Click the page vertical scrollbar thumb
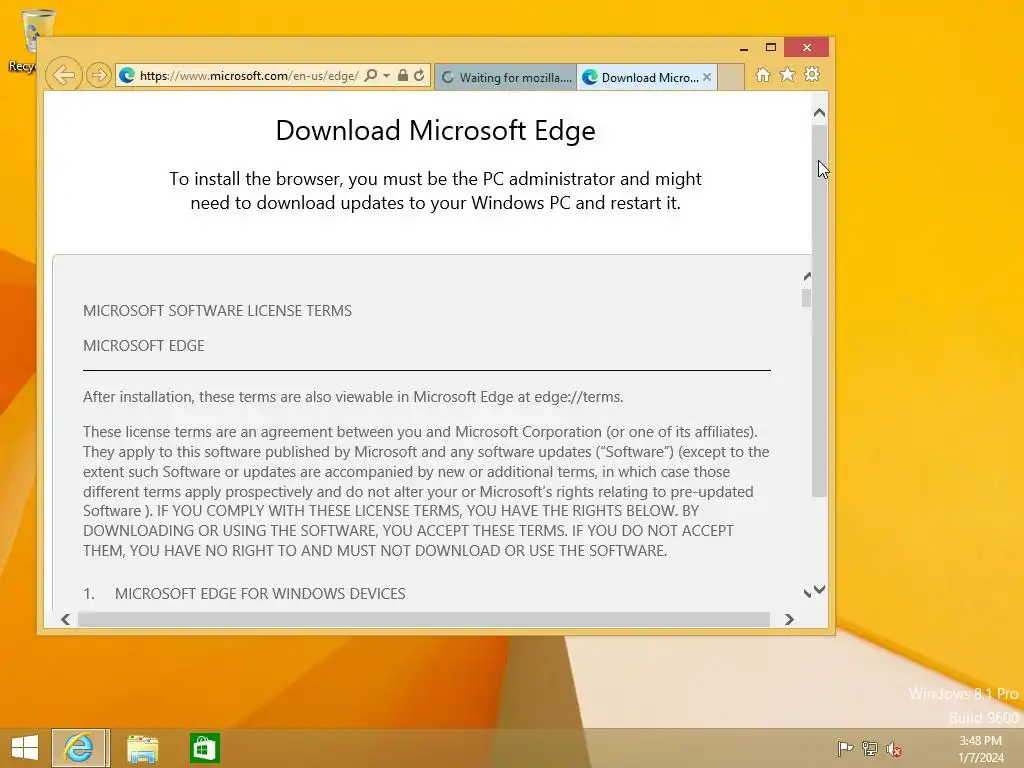This screenshot has height=768, width=1024. click(x=820, y=310)
